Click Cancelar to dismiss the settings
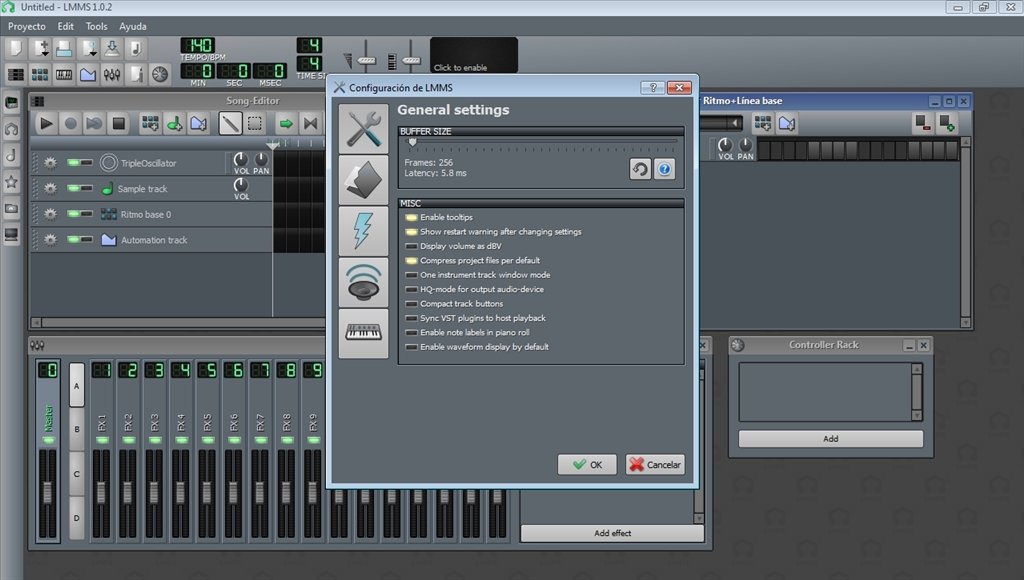The width and height of the screenshot is (1024, 580). [655, 464]
